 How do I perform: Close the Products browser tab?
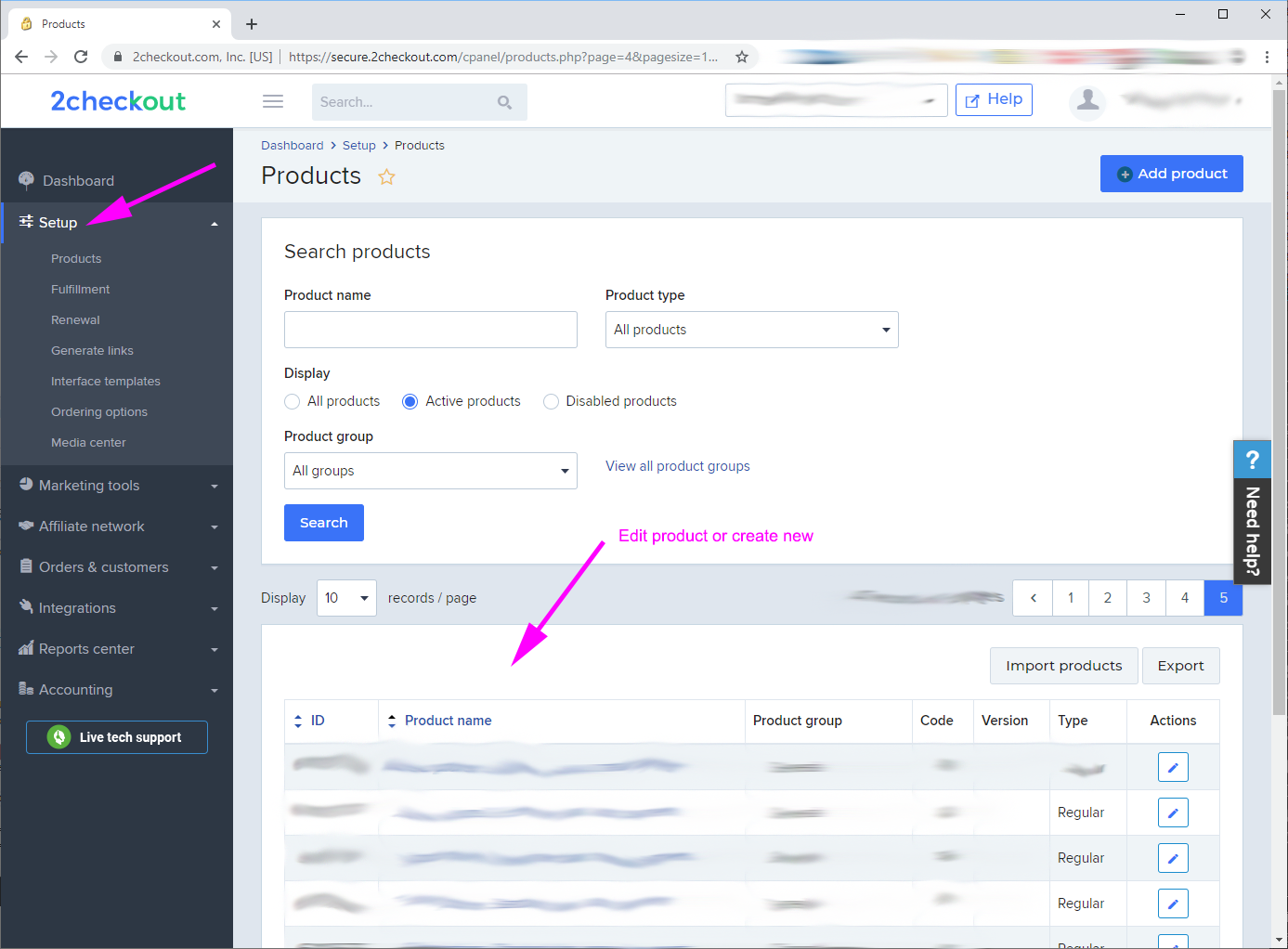click(x=216, y=24)
